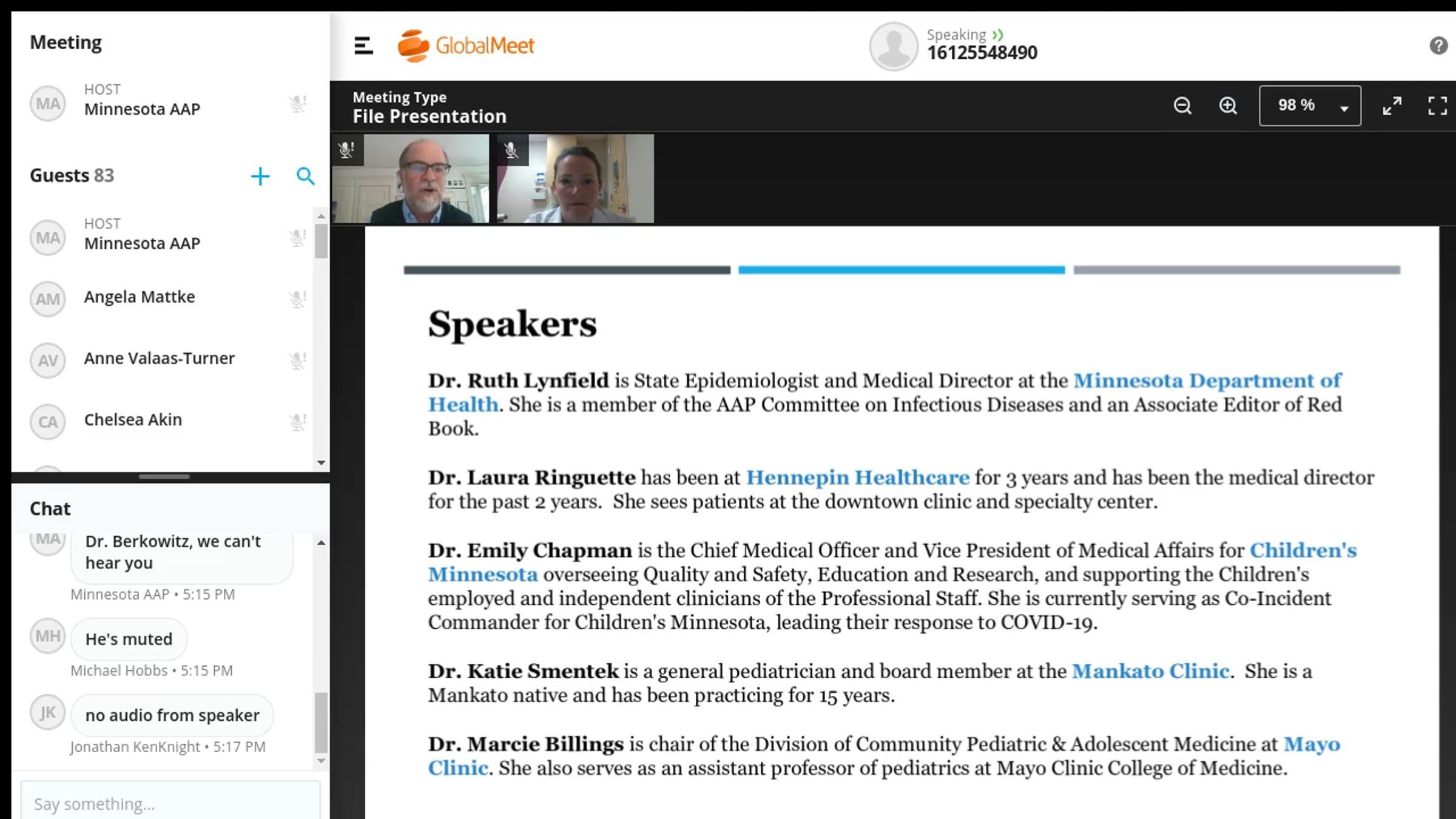
Task: Add a guest with the plus icon
Action: pos(260,176)
